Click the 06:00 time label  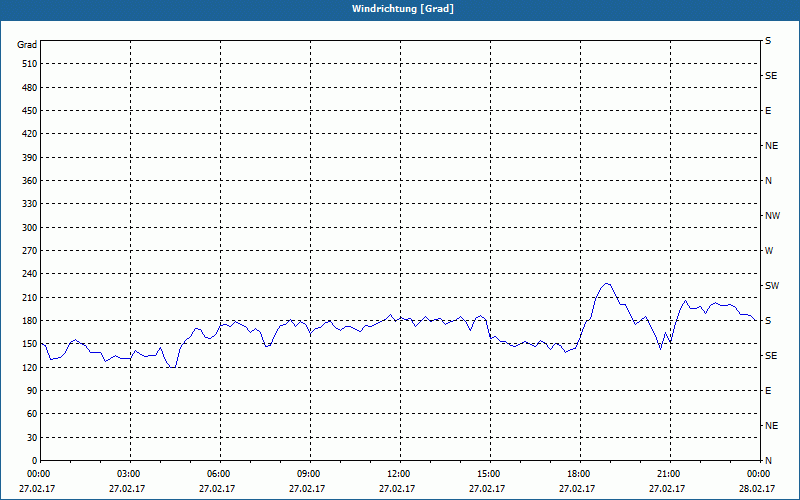tap(219, 474)
